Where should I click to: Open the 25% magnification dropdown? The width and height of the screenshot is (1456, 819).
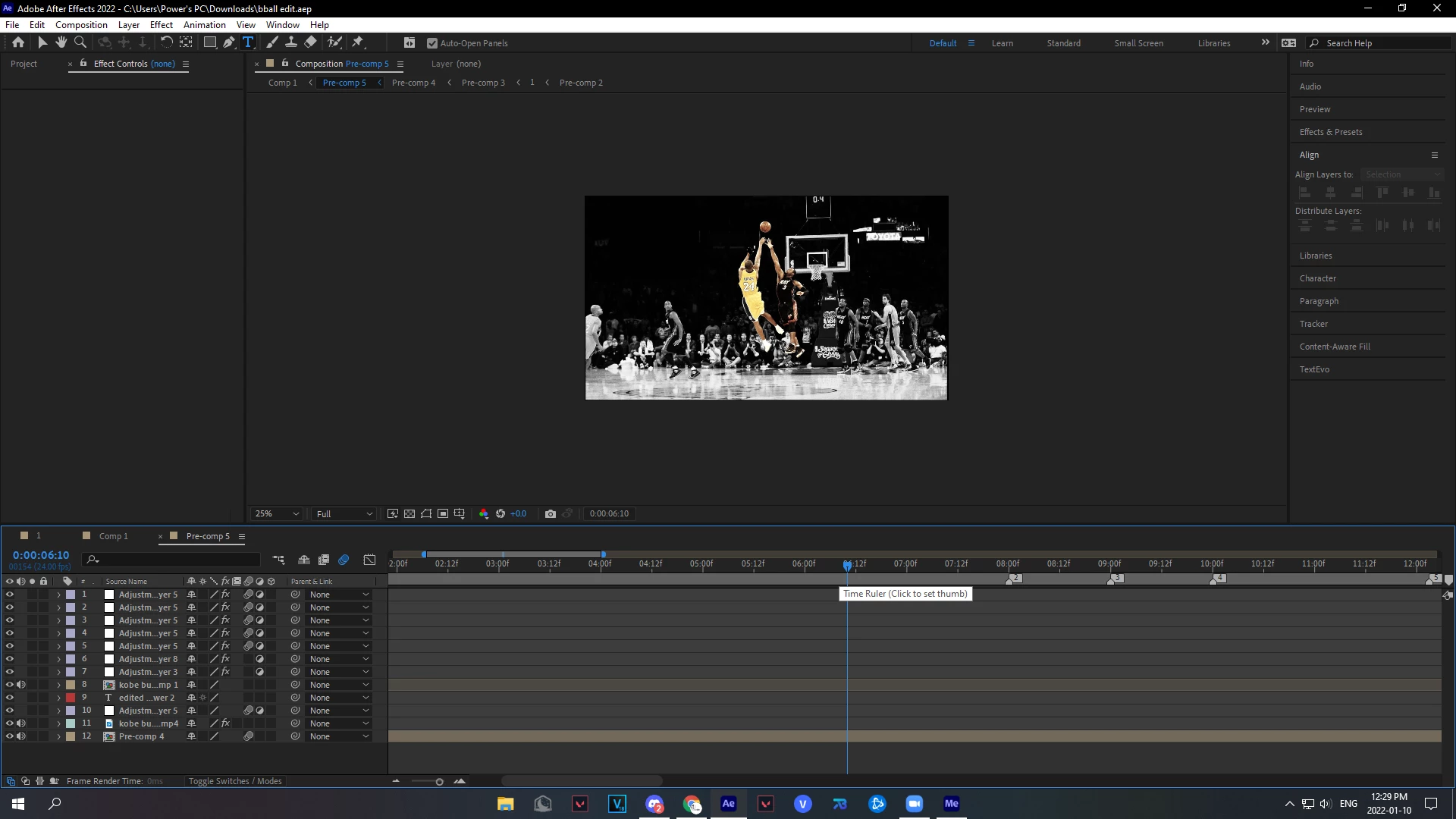coord(278,514)
